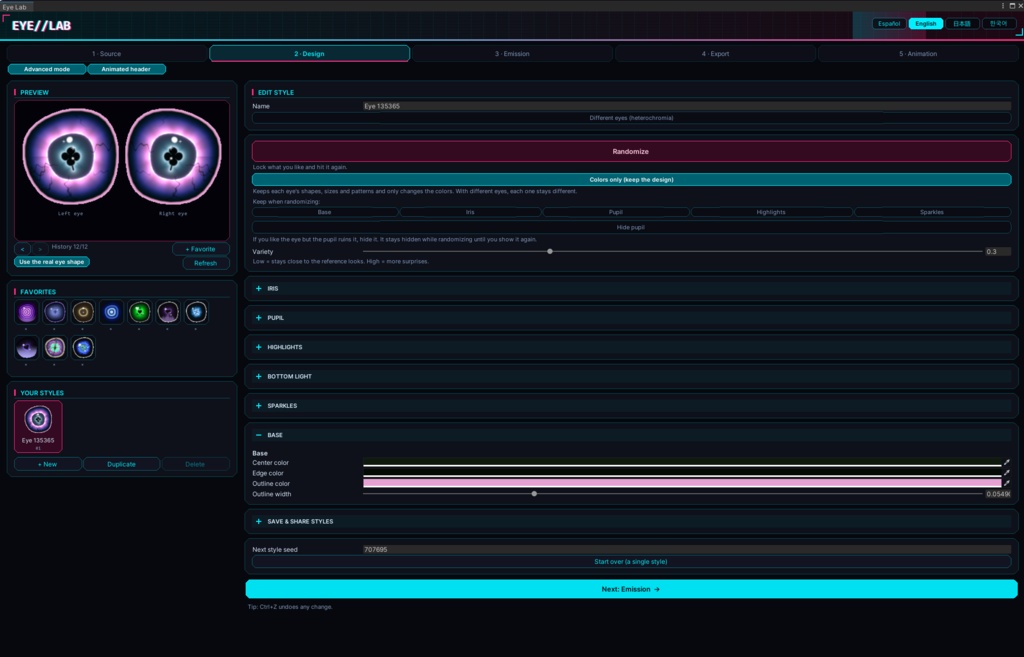
Task: Refresh the eye preview
Action: 206,263
